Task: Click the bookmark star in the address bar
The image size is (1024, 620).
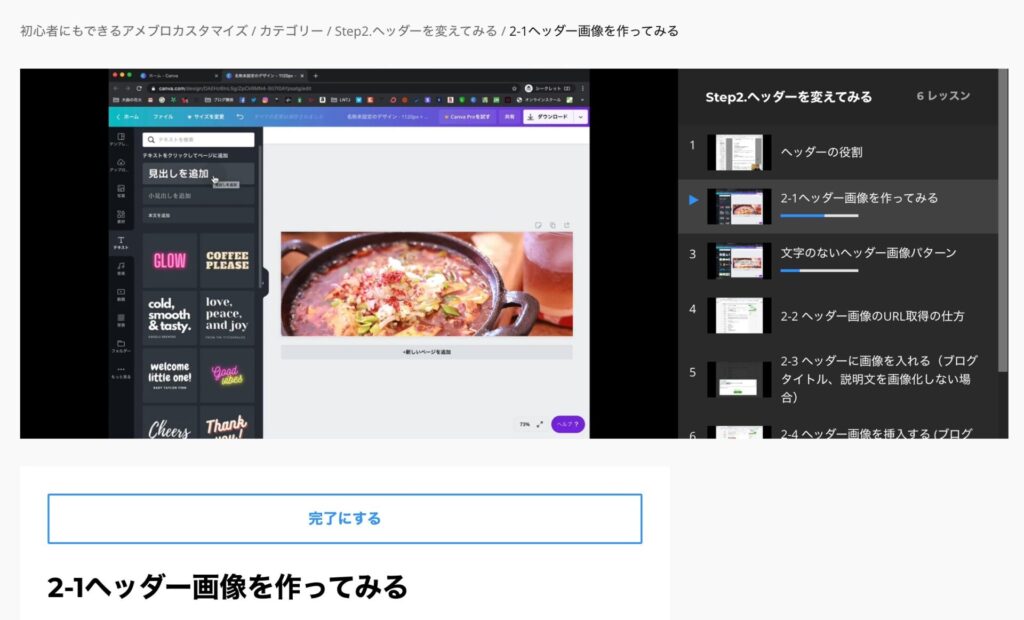Action: click(x=515, y=88)
